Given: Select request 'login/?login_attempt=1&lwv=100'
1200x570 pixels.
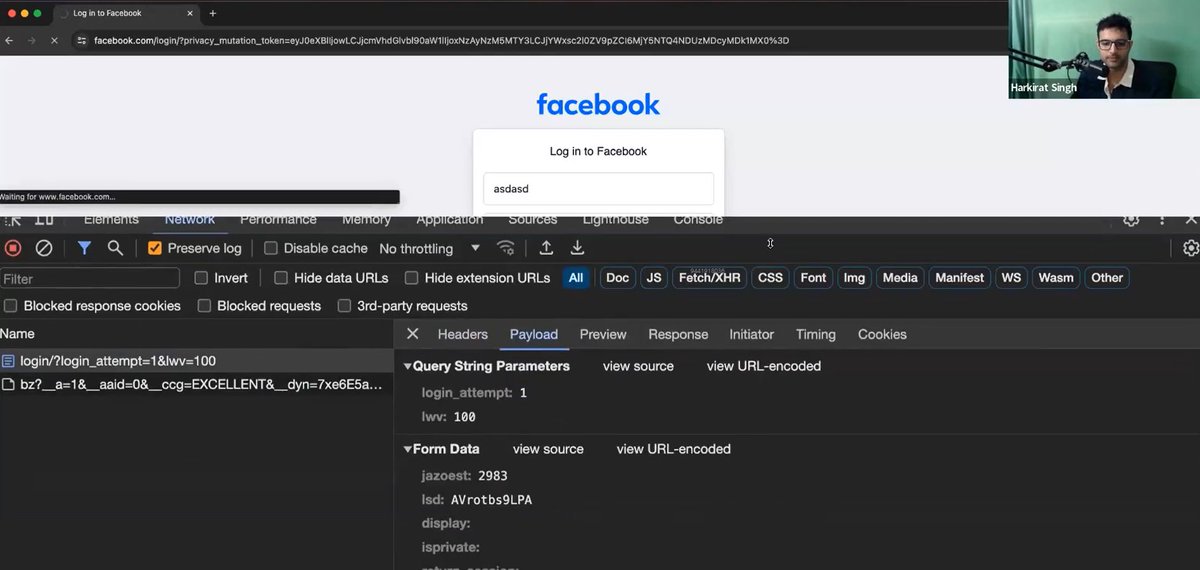Looking at the screenshot, I should (197, 361).
